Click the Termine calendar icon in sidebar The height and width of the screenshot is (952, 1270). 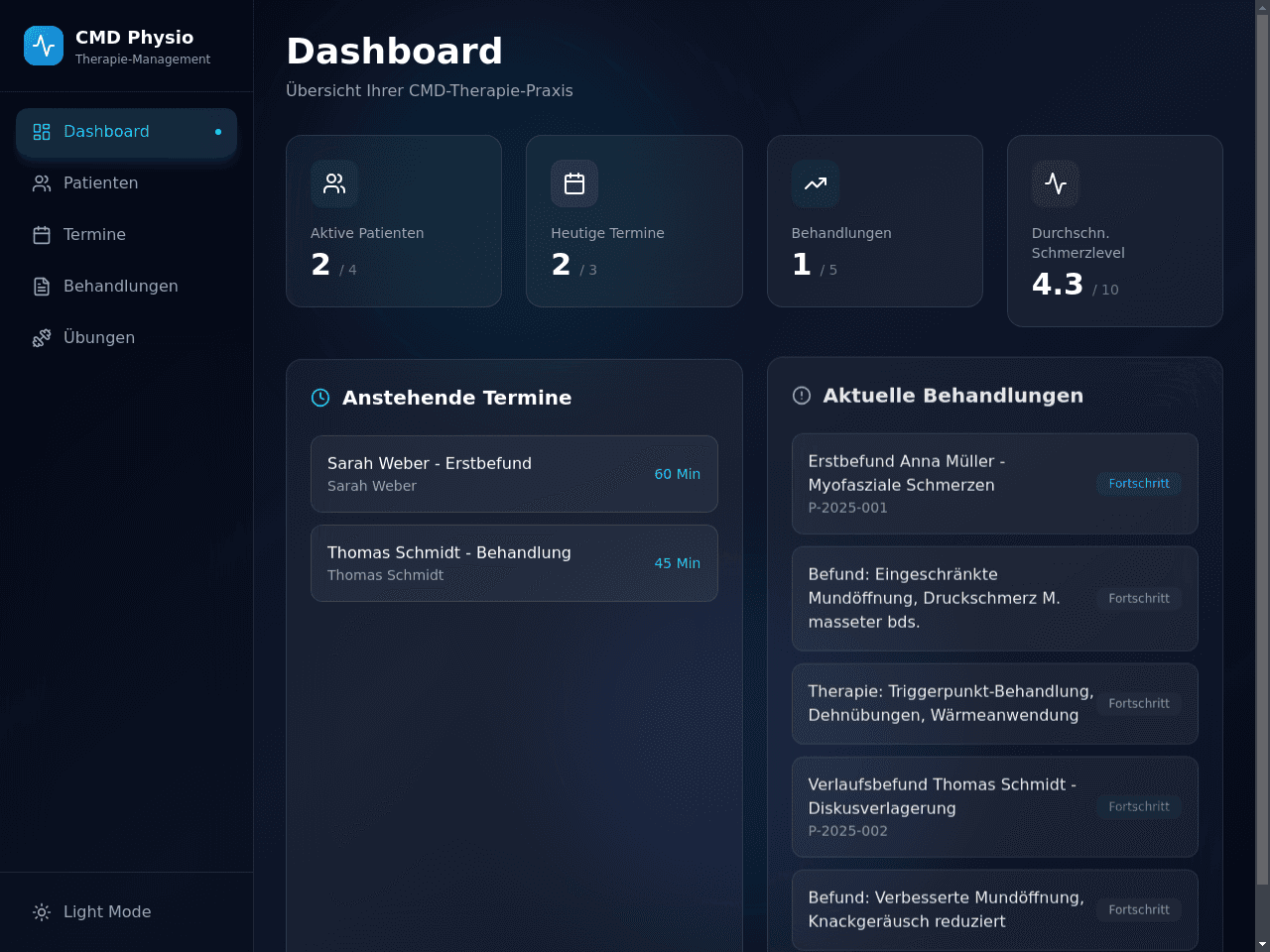[x=42, y=235]
